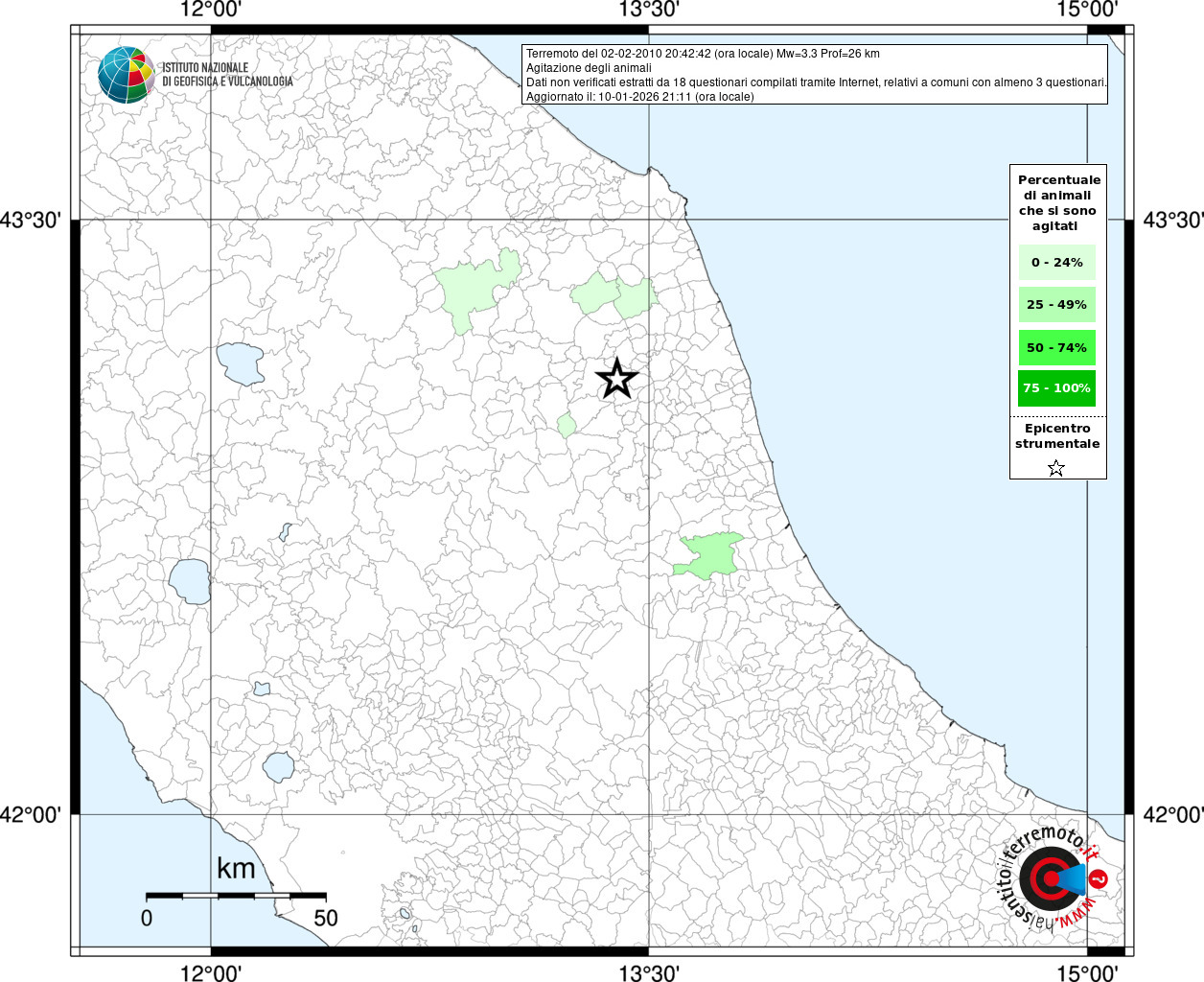Click the legend's epicenter star symbol
This screenshot has height=982, width=1204.
[1056, 468]
